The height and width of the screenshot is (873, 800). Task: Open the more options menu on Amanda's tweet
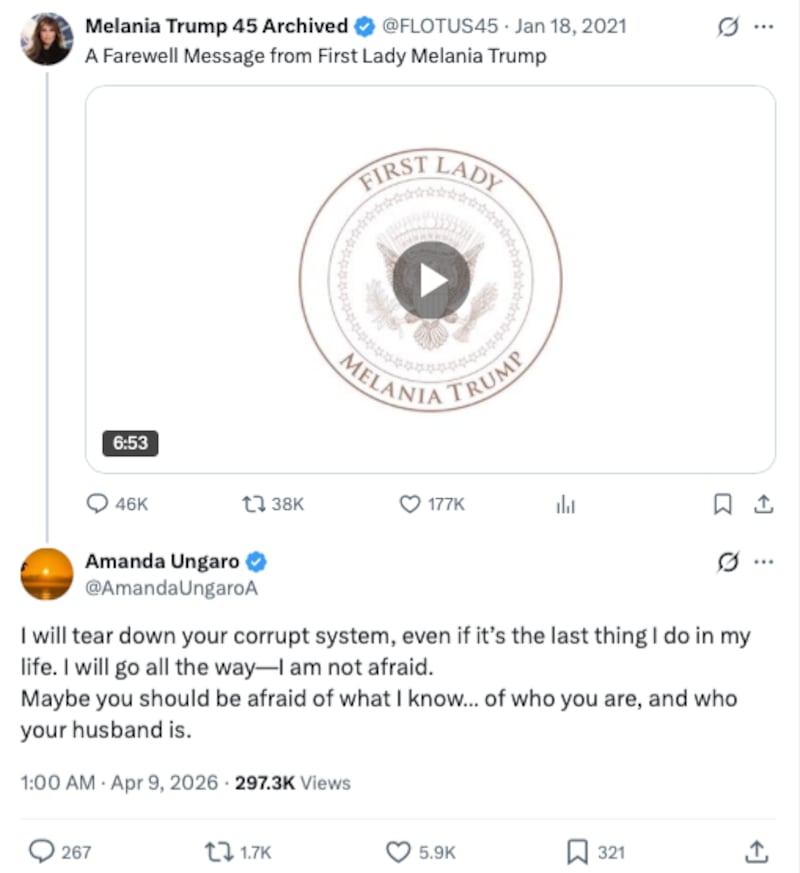(x=764, y=561)
